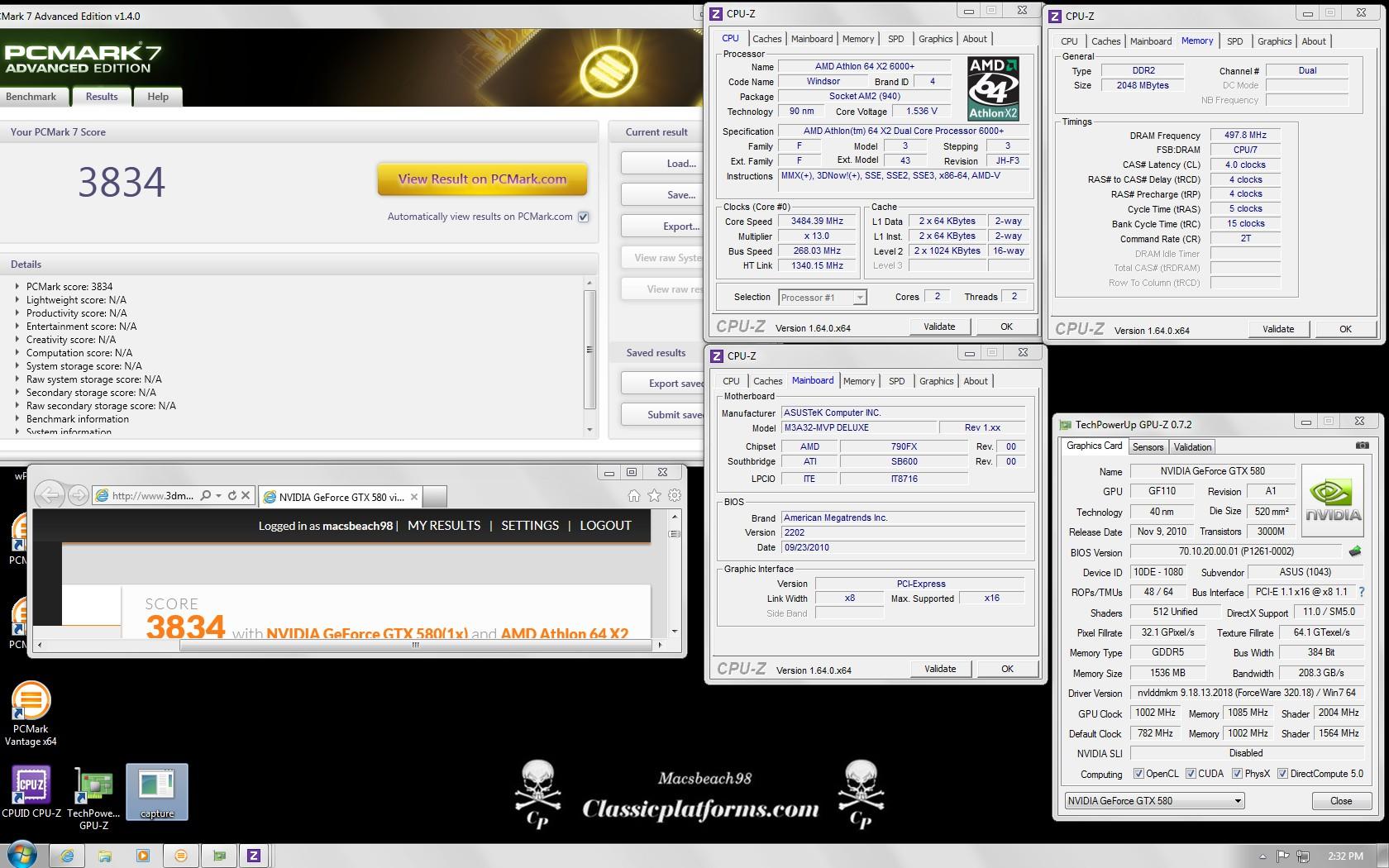
Task: Click the address bar search magnifier
Action: [206, 496]
